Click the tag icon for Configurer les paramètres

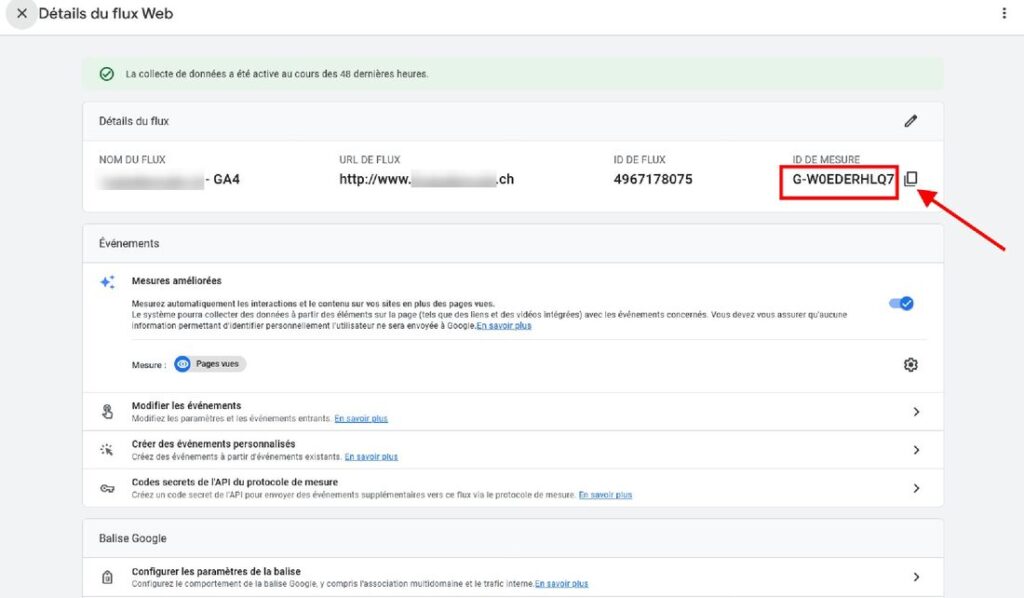[x=107, y=577]
